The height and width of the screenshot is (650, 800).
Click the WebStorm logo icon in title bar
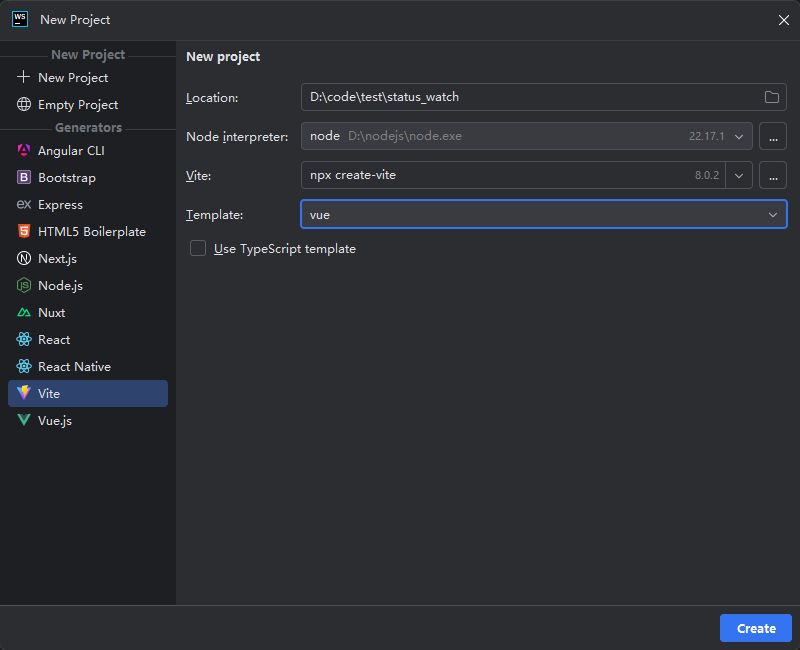[x=20, y=19]
